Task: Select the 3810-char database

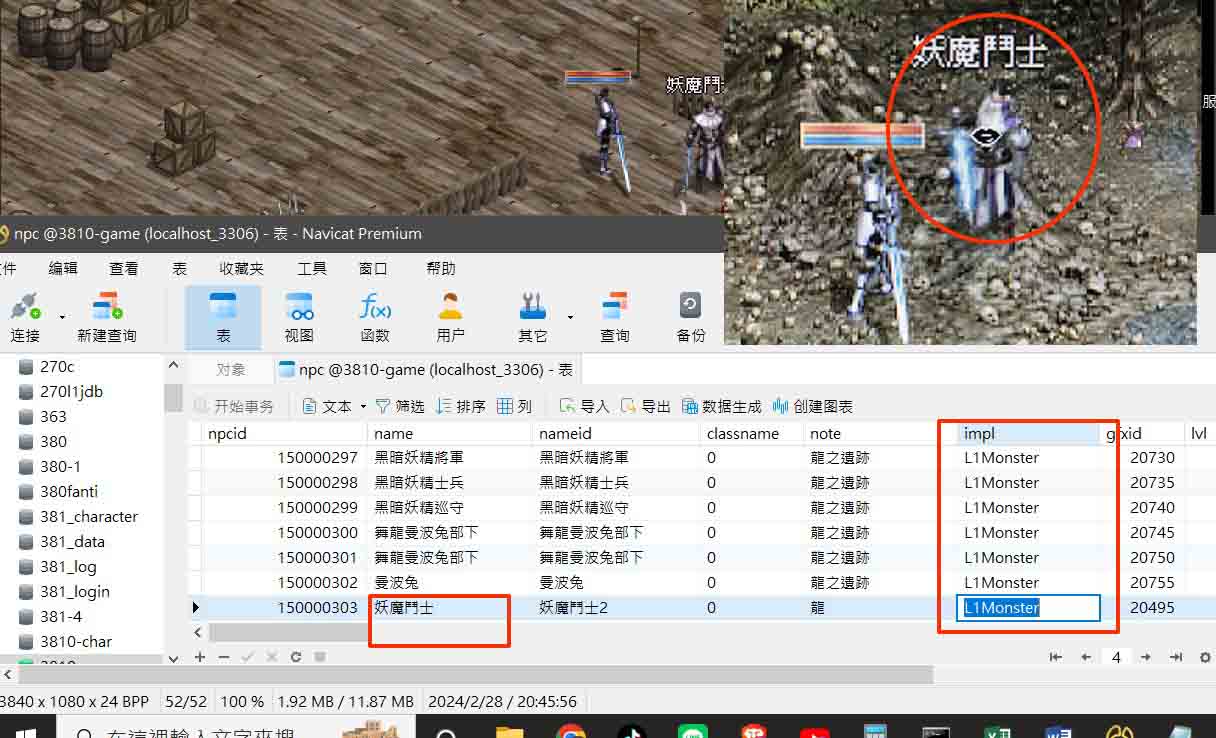Action: tap(76, 641)
